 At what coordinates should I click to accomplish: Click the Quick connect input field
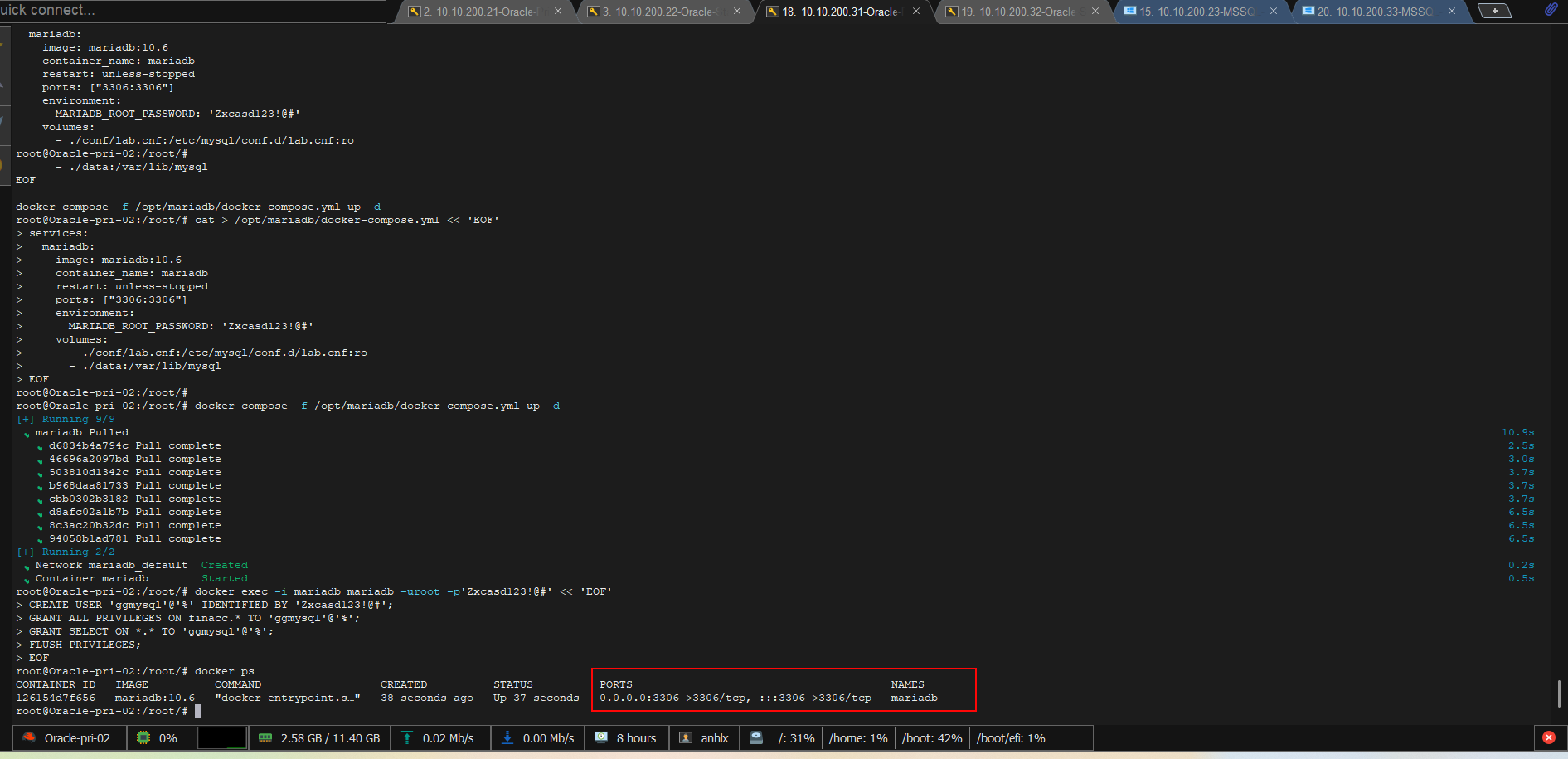pyautogui.click(x=192, y=11)
